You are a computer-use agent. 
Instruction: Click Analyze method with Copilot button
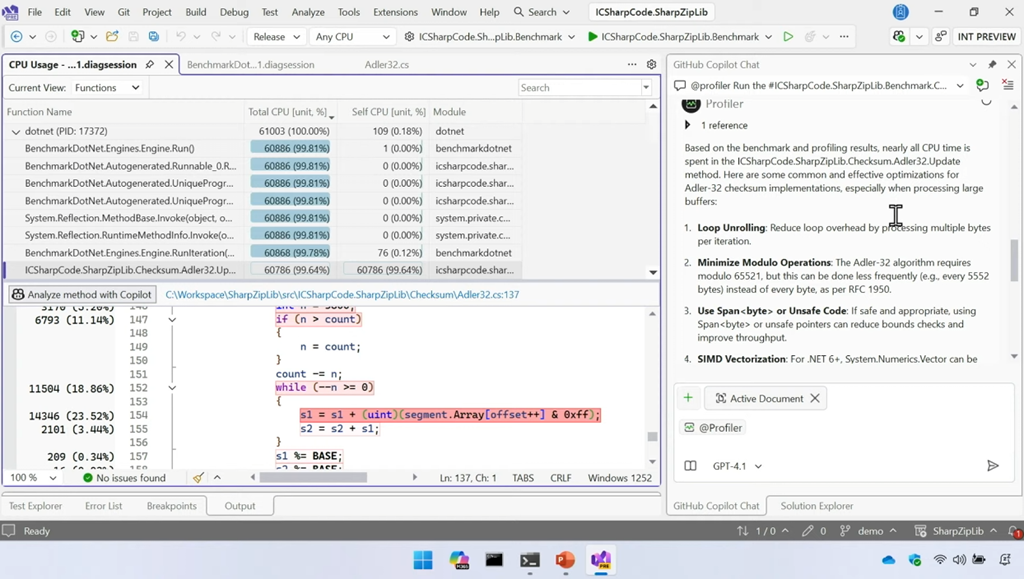pyautogui.click(x=82, y=294)
